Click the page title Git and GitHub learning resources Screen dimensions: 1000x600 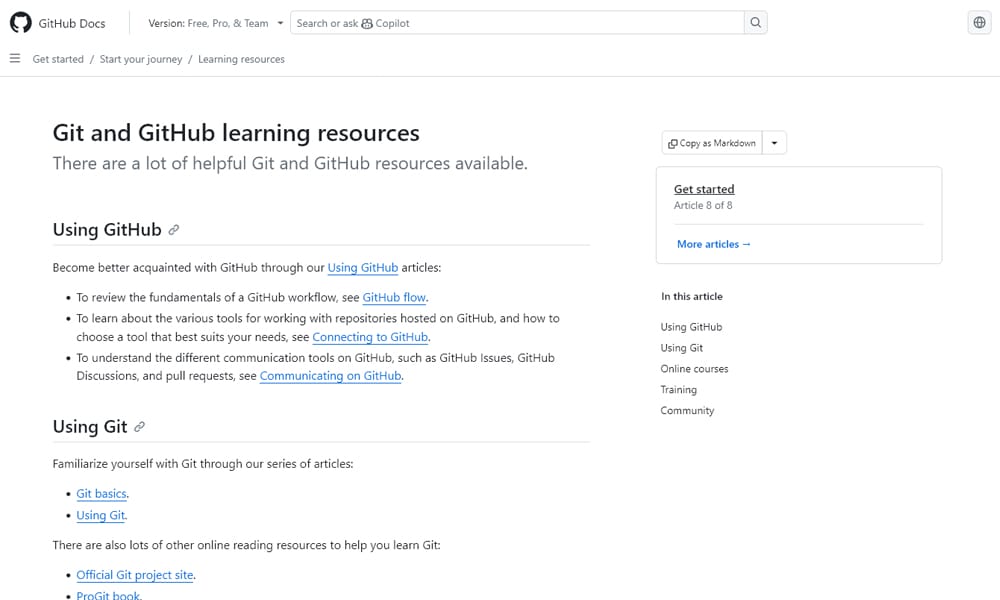[x=236, y=133]
